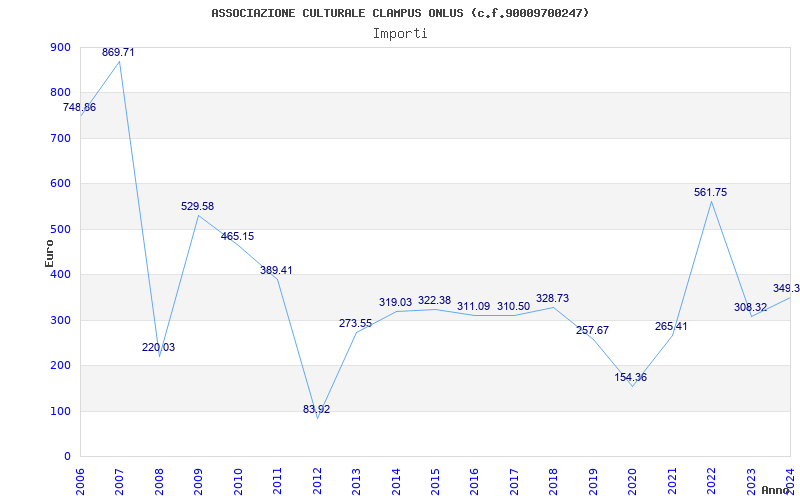
Task: Click the 265.41 value label
Action: pyautogui.click(x=671, y=327)
